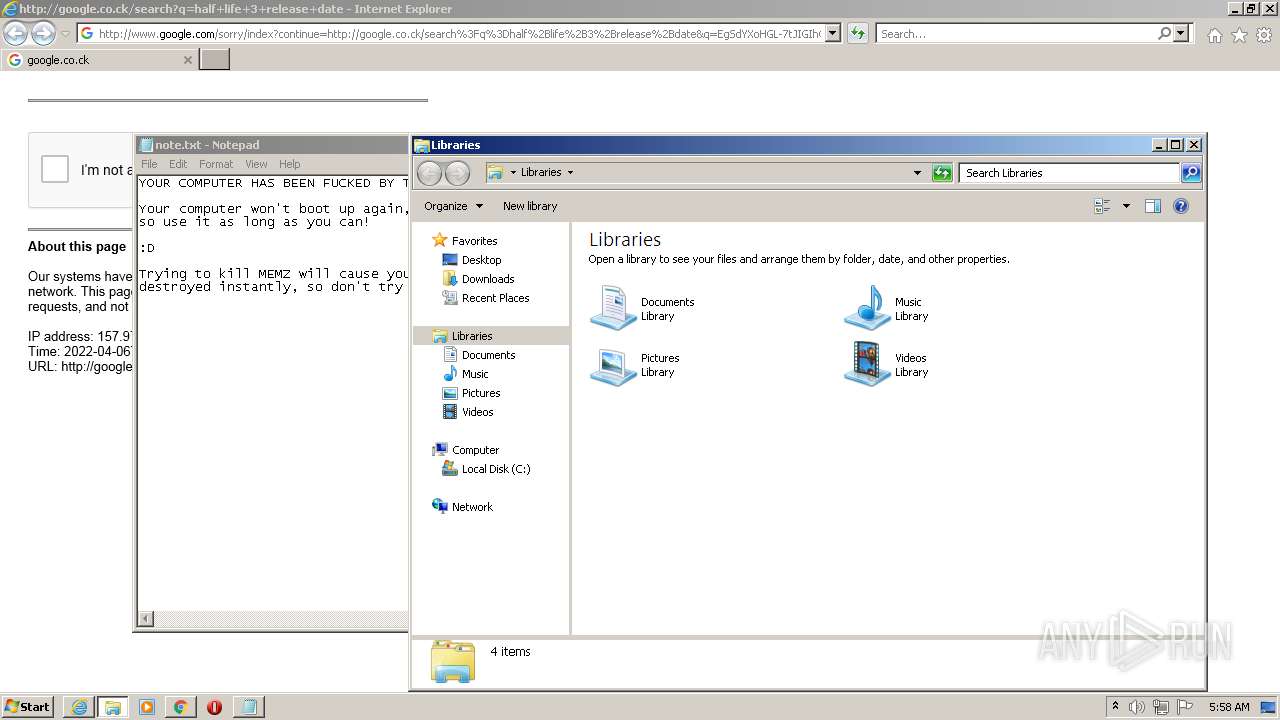Click Libraries breadcrumb in address bar
The image size is (1280, 720).
(x=541, y=172)
